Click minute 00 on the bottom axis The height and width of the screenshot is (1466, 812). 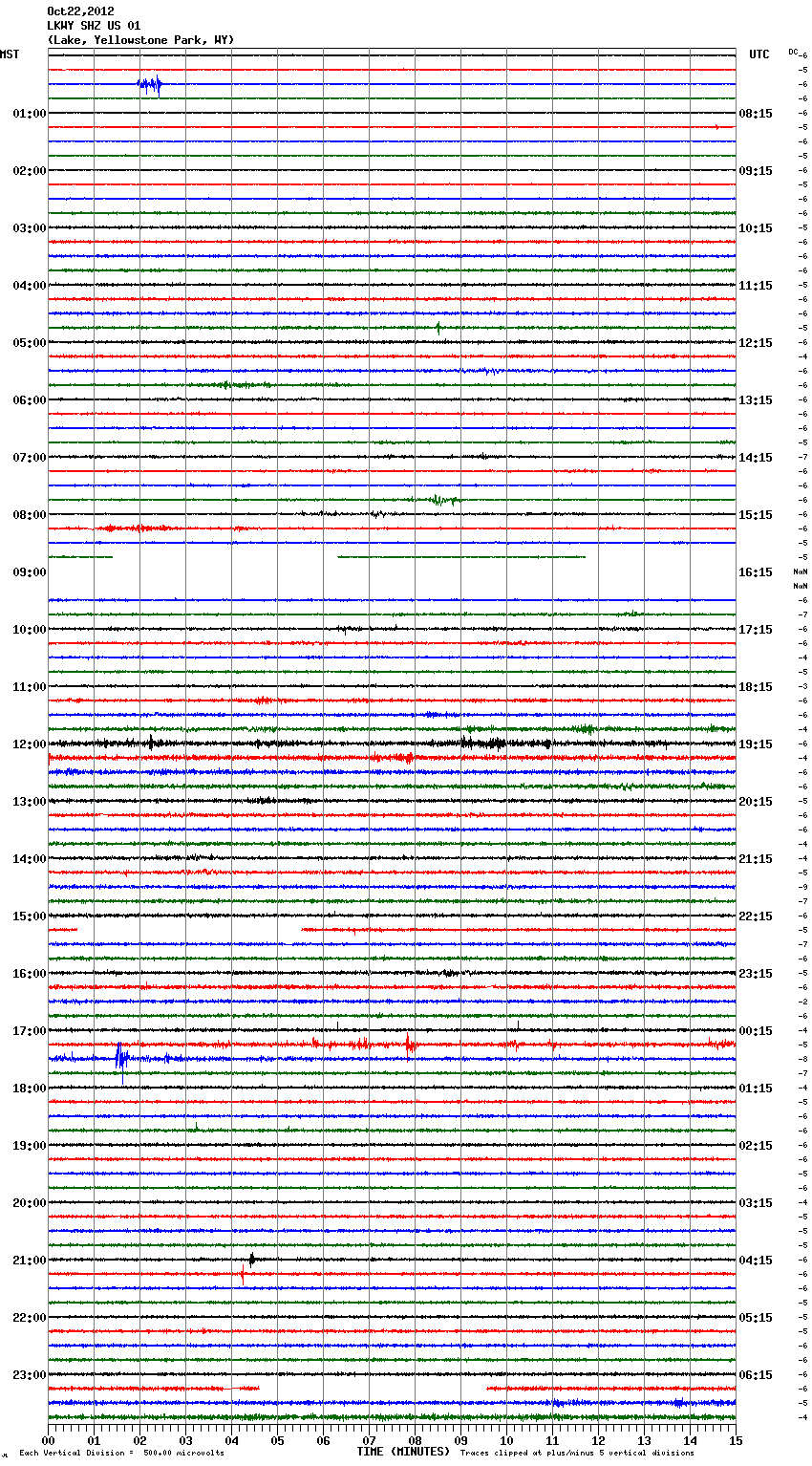(48, 1440)
